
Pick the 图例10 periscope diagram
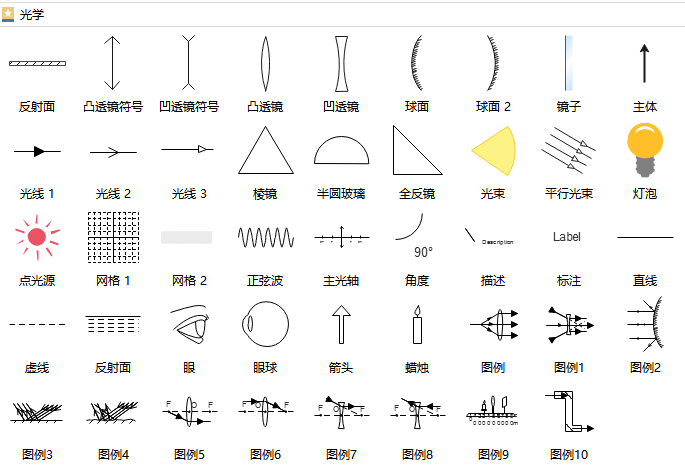[x=569, y=411]
